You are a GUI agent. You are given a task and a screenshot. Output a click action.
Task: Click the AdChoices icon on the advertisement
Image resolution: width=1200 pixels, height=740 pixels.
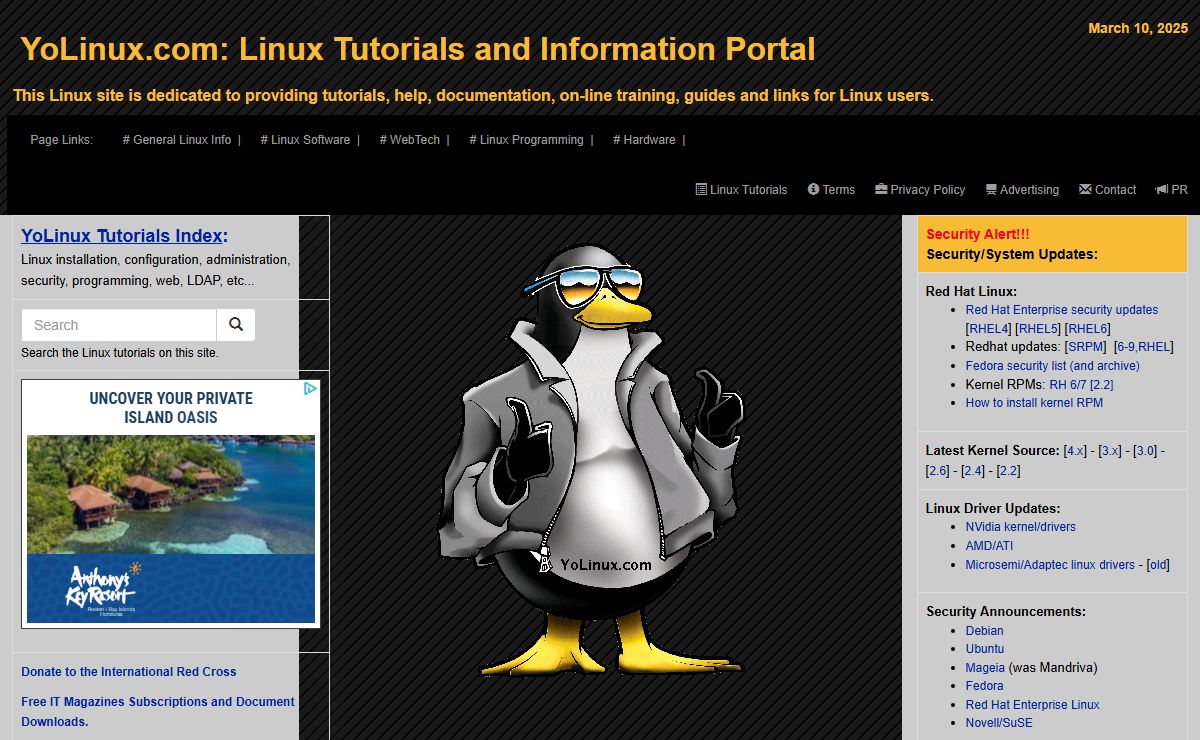[311, 388]
